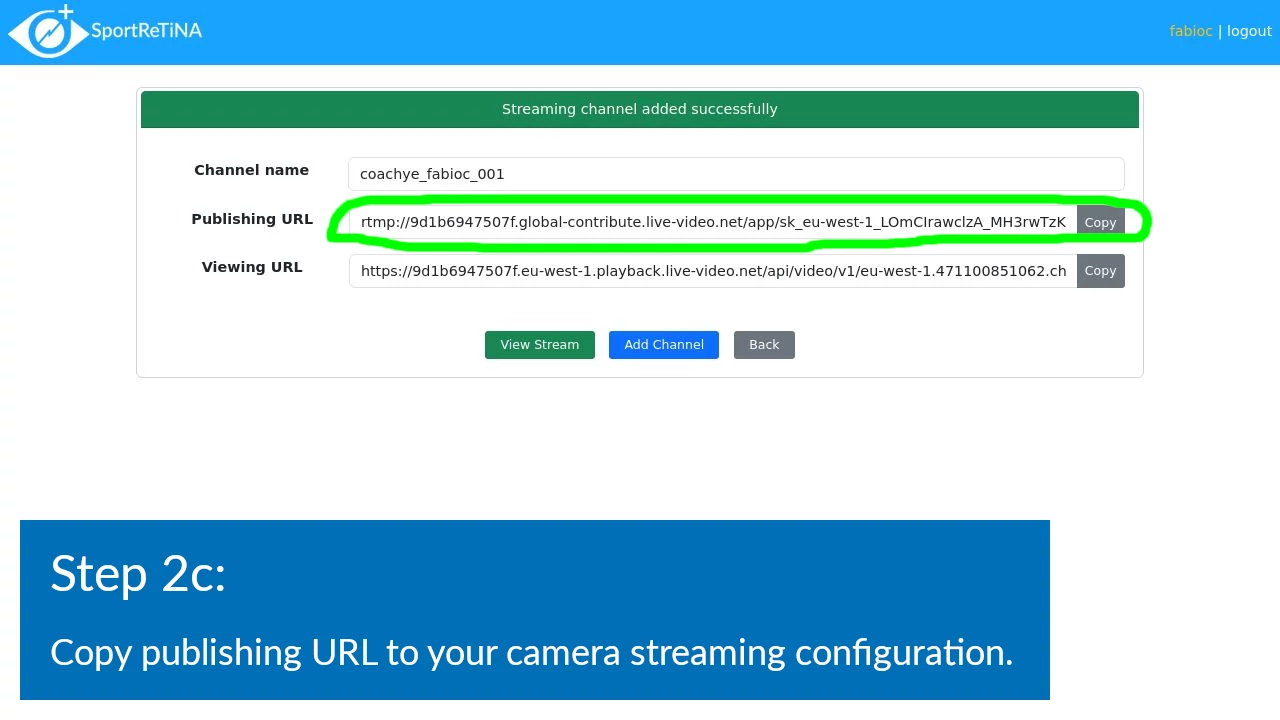Select the Viewing URL https text field
This screenshot has height=720, width=1280.
pos(712,271)
